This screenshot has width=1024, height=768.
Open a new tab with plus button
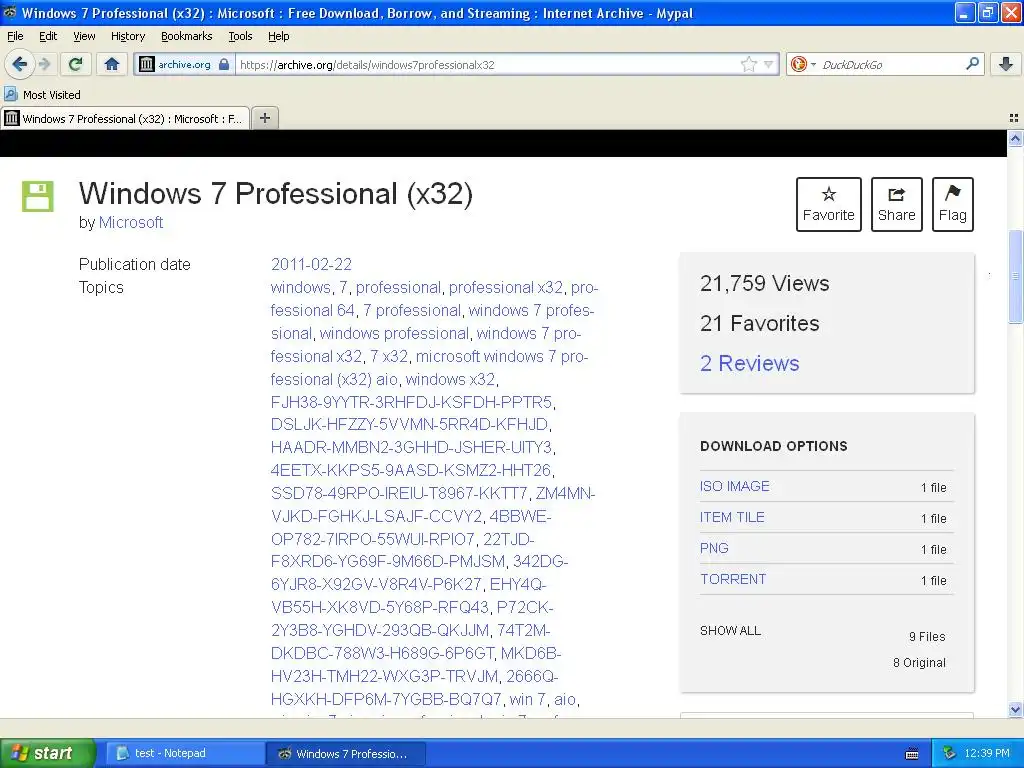tap(264, 118)
